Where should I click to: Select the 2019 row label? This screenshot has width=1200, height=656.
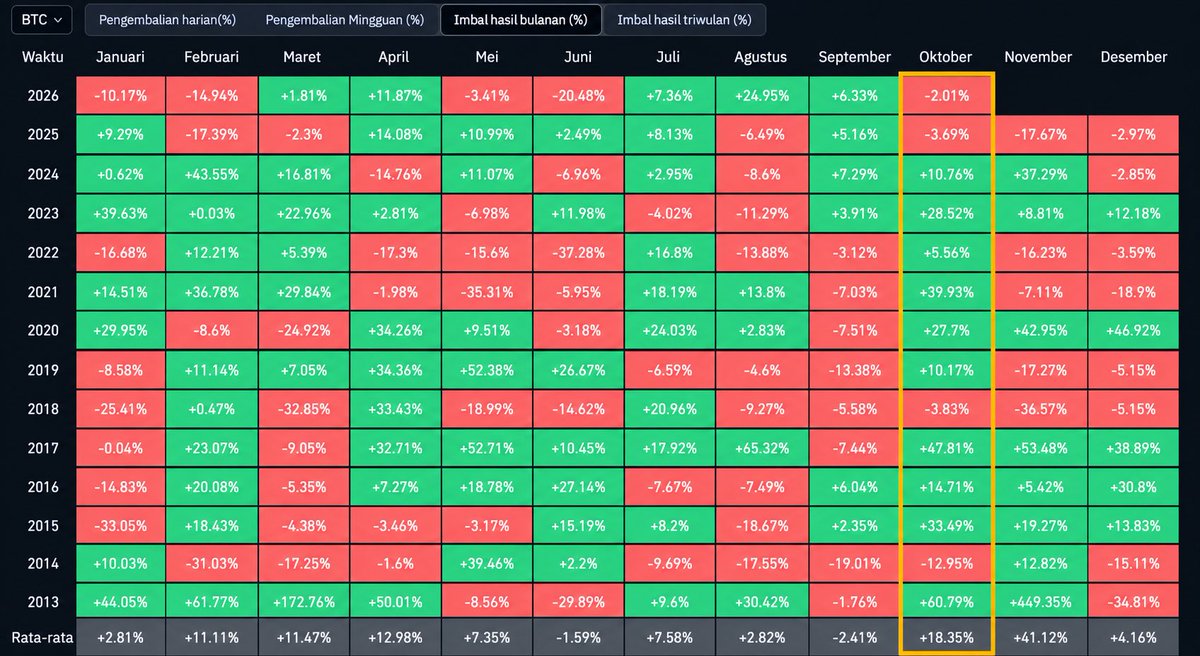tap(42, 369)
